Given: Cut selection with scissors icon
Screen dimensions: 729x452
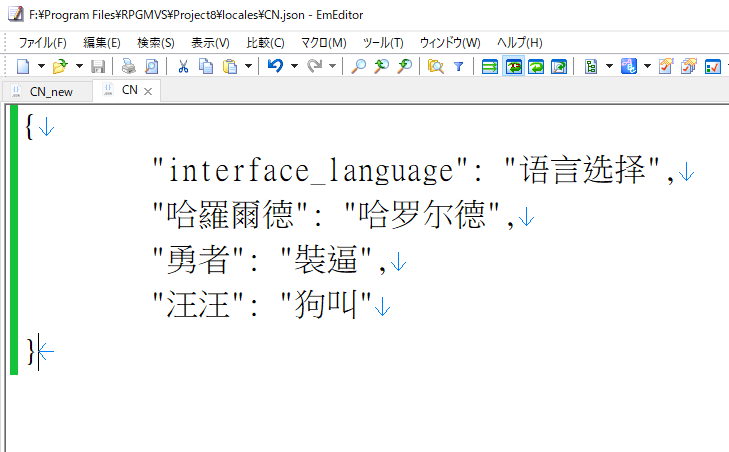Looking at the screenshot, I should [x=183, y=66].
